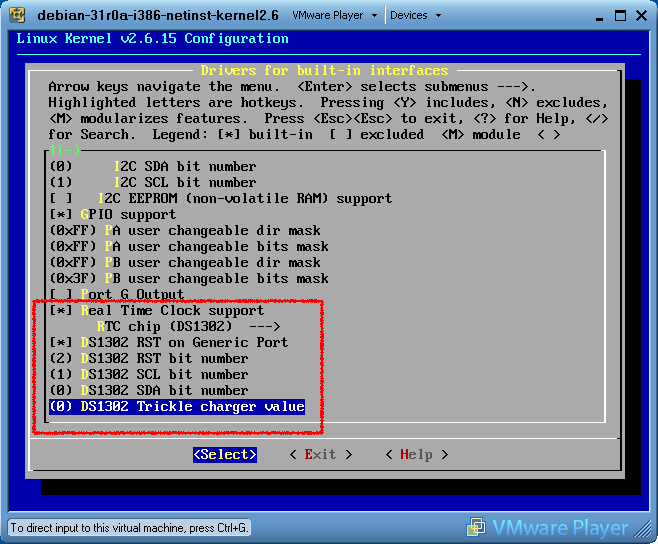Select PB user changeable dir mask
Image resolution: width=658 pixels, height=544 pixels.
[x=185, y=262]
